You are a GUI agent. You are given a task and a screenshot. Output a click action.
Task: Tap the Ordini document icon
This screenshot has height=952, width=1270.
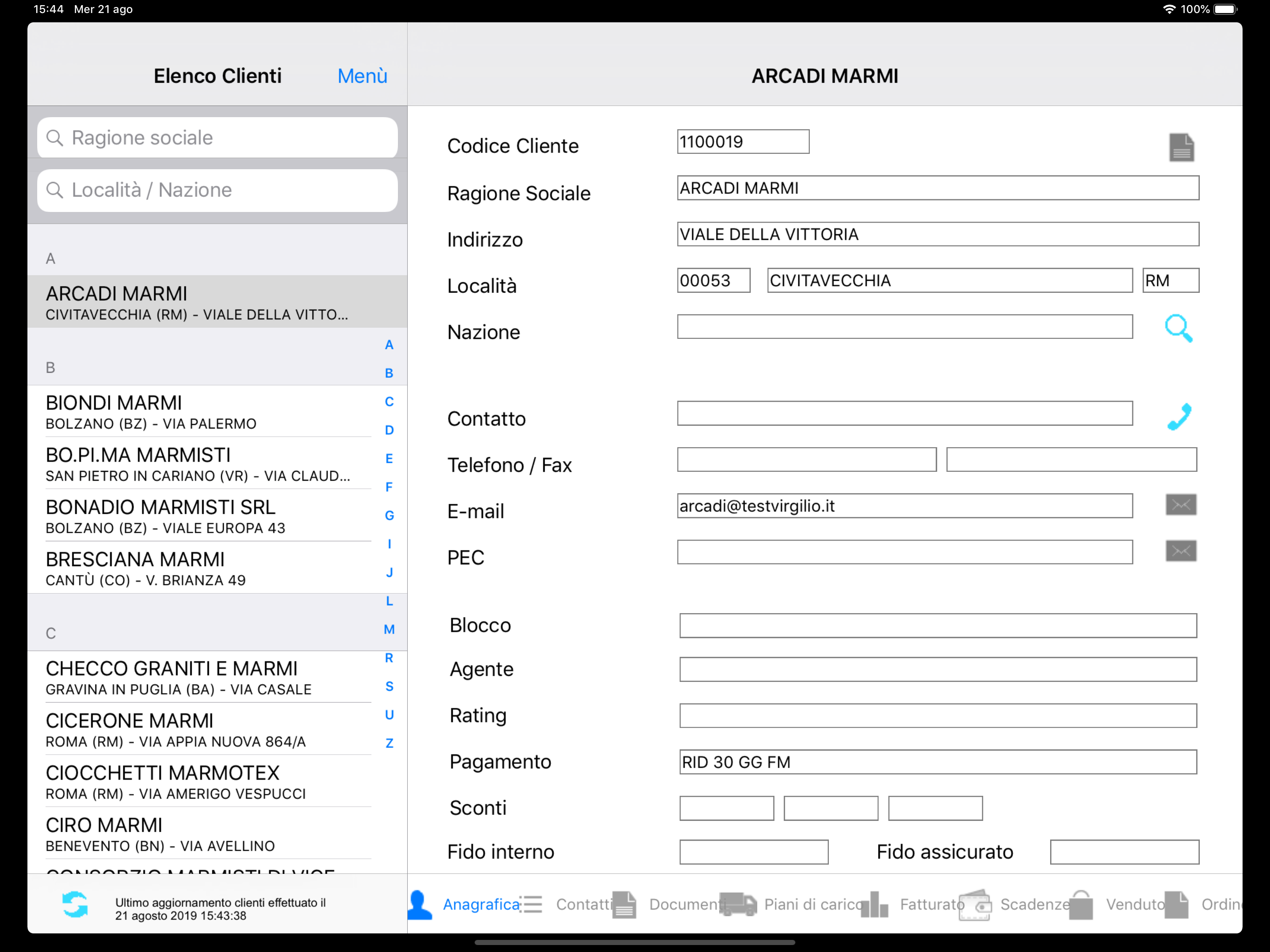[x=1177, y=905]
